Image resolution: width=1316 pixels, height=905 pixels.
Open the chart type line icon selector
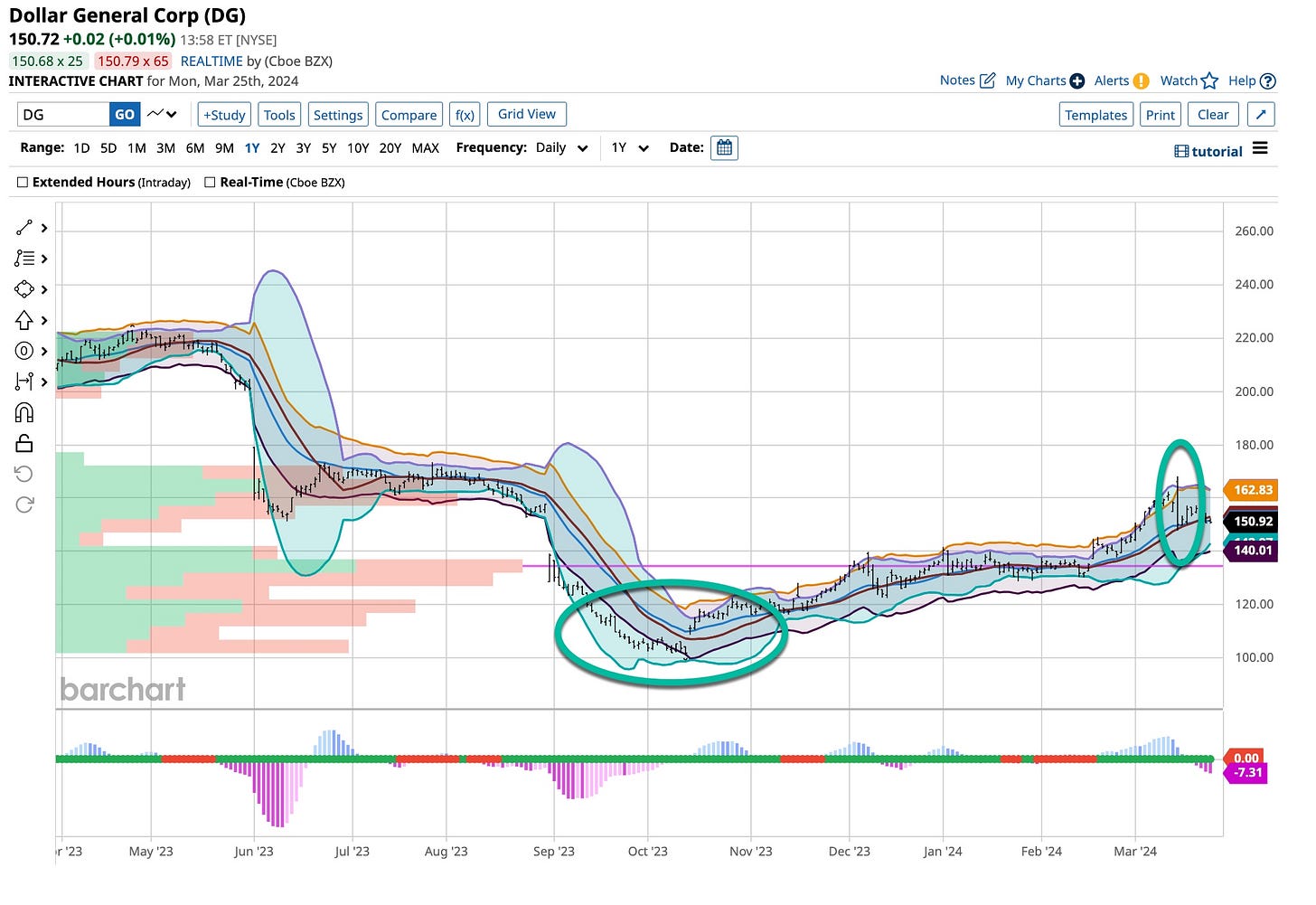tap(163, 114)
